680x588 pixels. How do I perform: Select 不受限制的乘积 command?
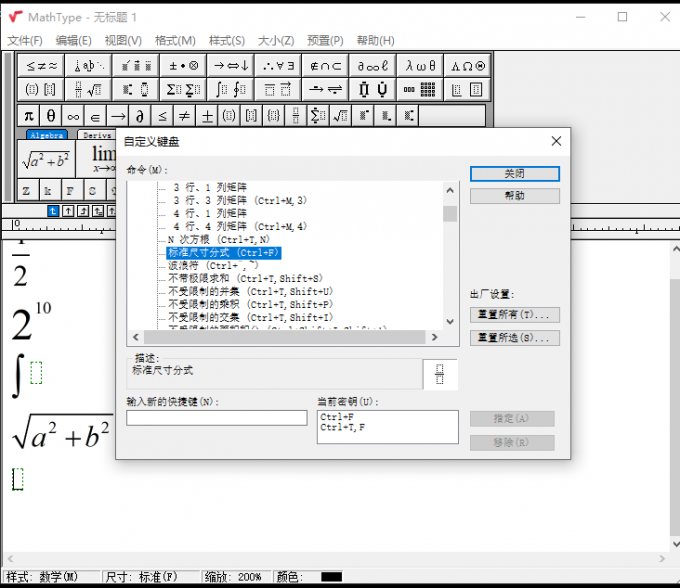click(251, 304)
